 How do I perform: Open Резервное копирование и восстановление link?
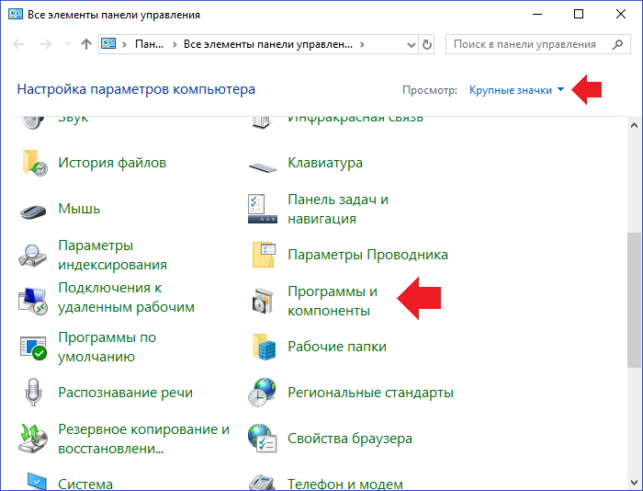click(x=144, y=439)
